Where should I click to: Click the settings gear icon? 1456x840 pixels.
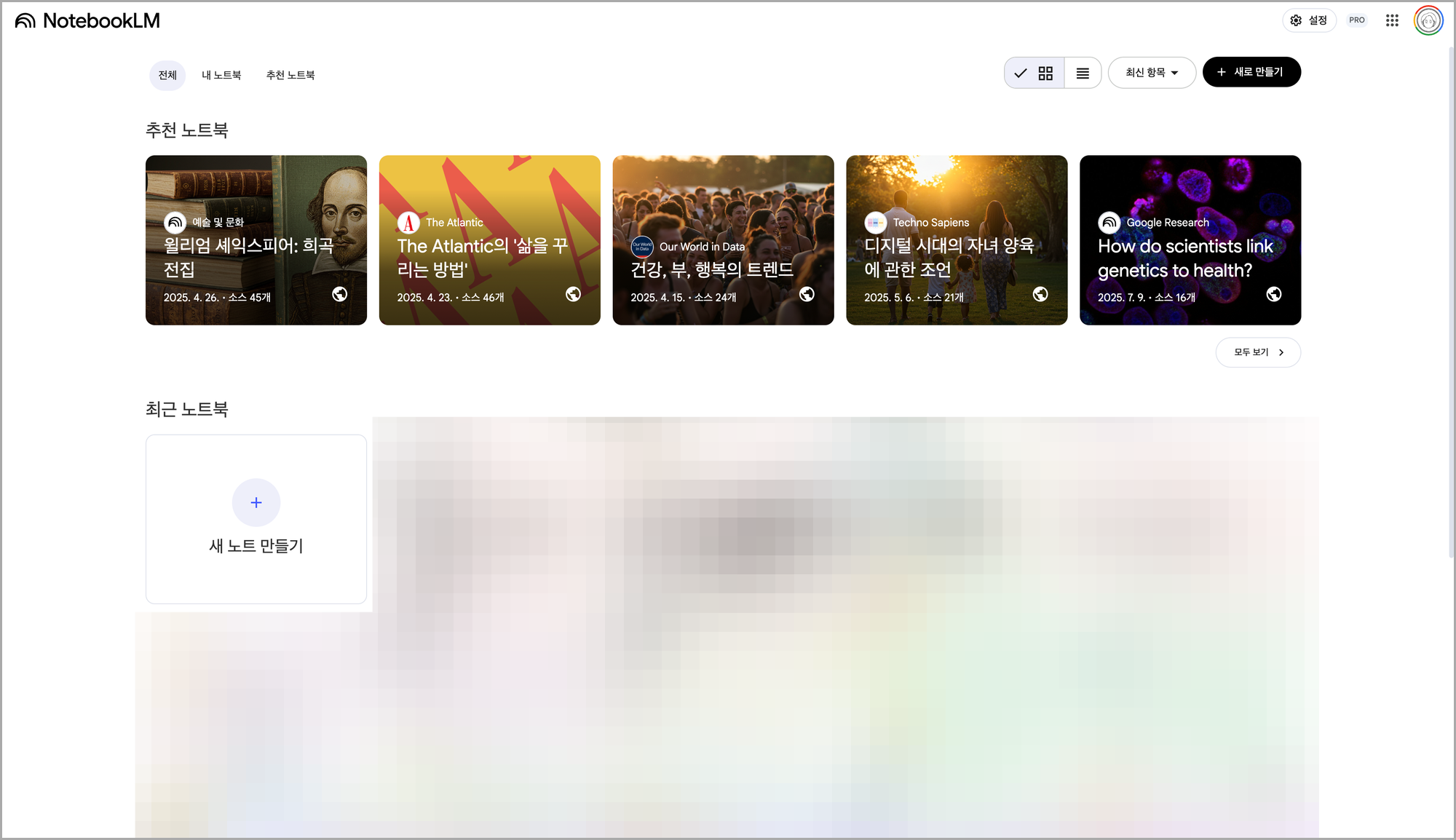tap(1296, 20)
